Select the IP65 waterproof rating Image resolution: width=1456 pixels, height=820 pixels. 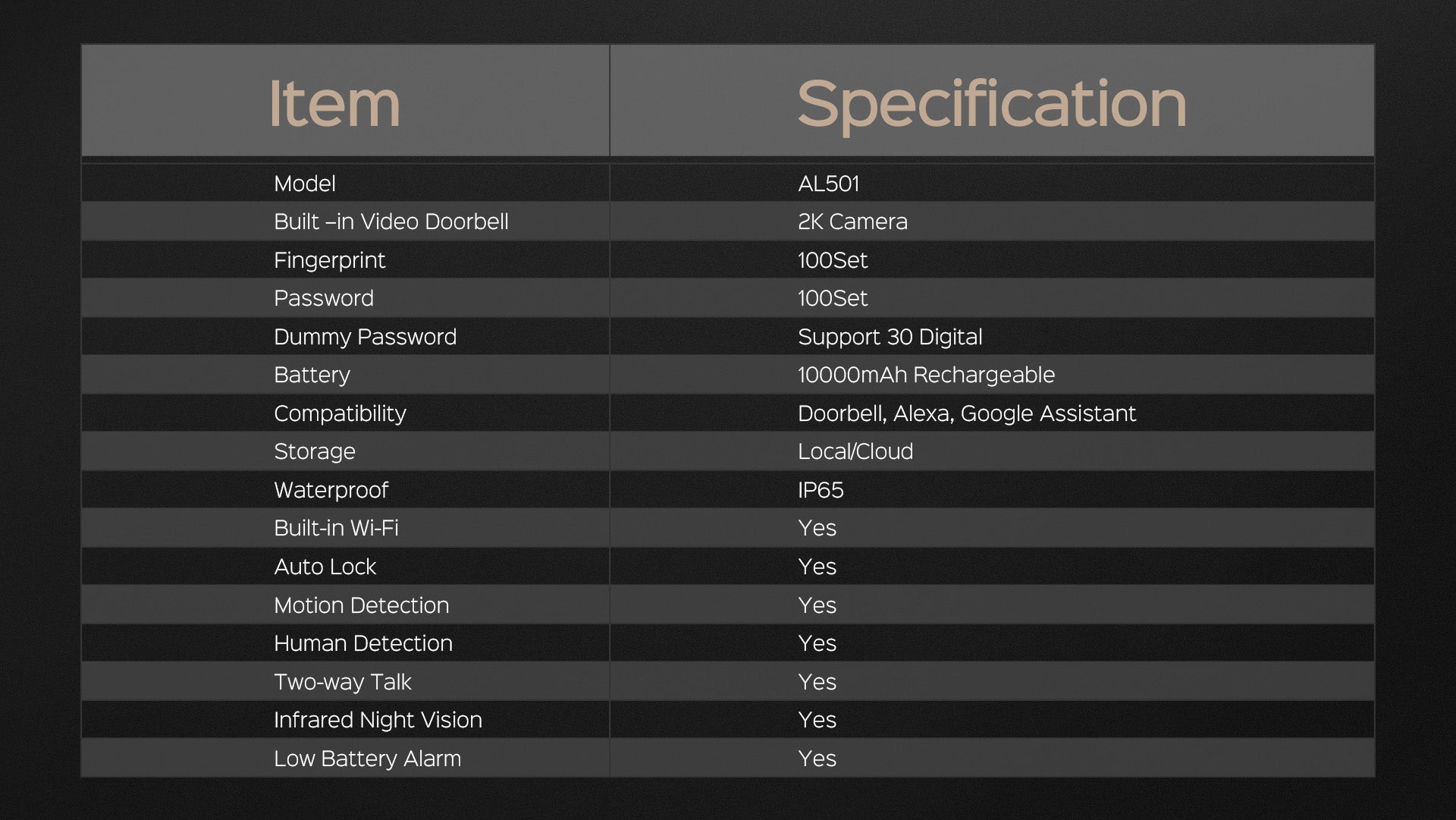point(821,490)
